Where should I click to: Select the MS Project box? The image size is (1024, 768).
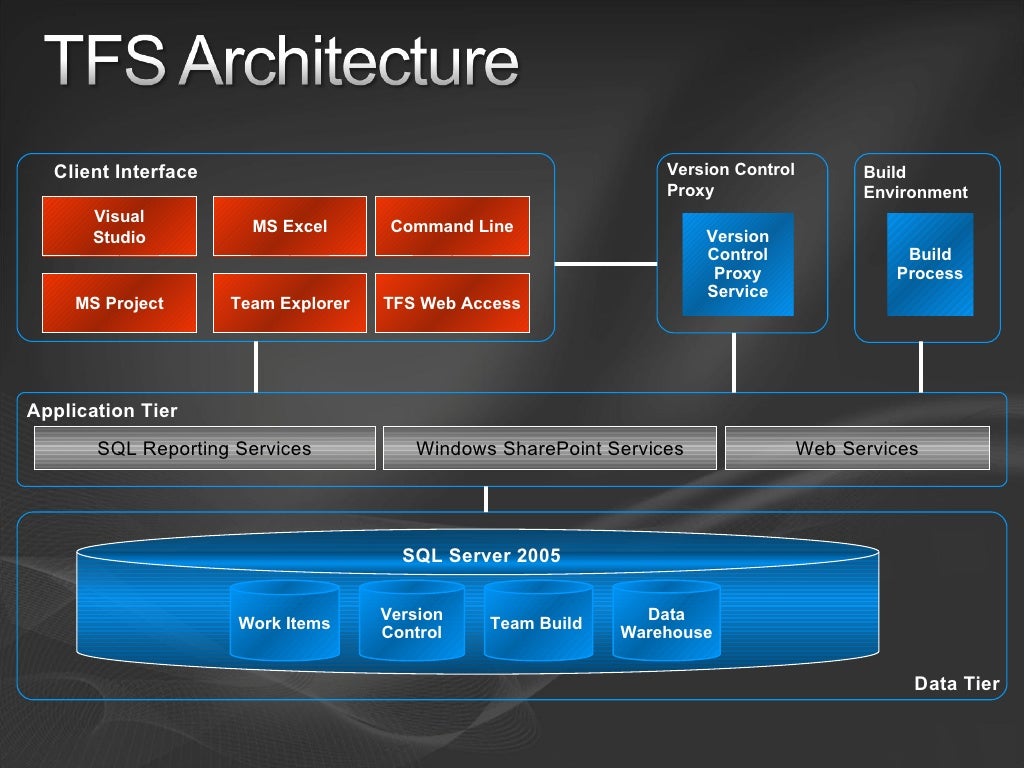(x=119, y=303)
